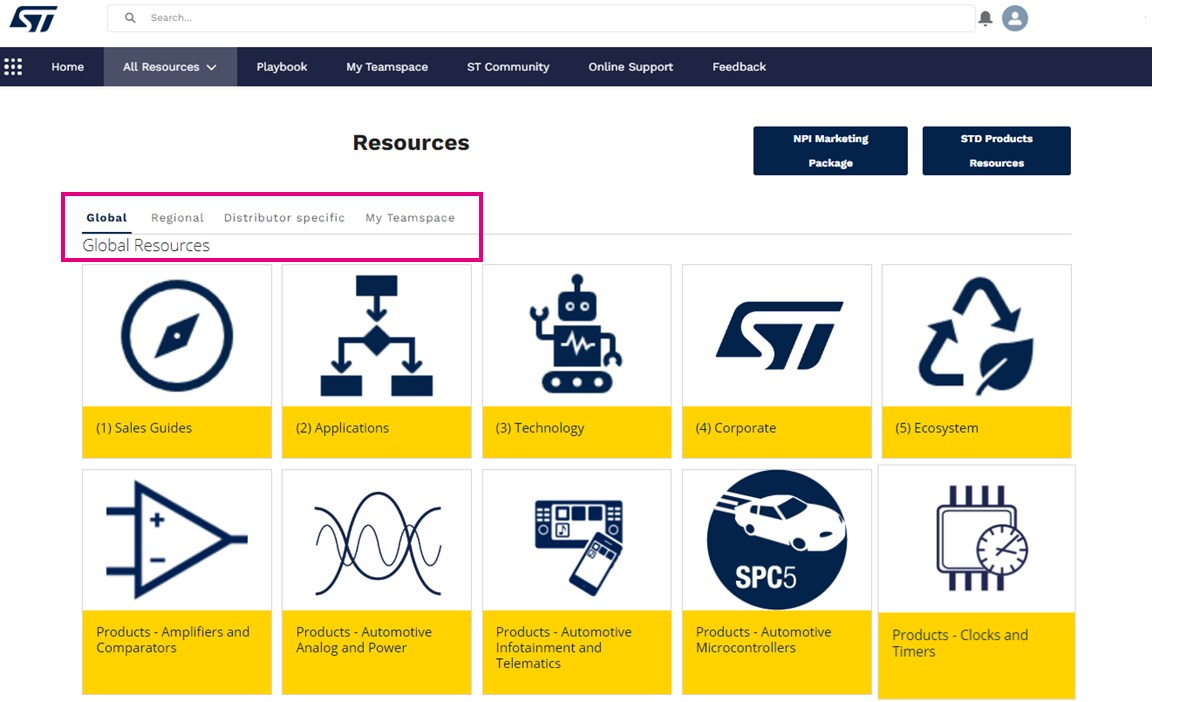This screenshot has width=1180, height=702.
Task: Go to Playbook in navigation bar
Action: click(x=282, y=67)
